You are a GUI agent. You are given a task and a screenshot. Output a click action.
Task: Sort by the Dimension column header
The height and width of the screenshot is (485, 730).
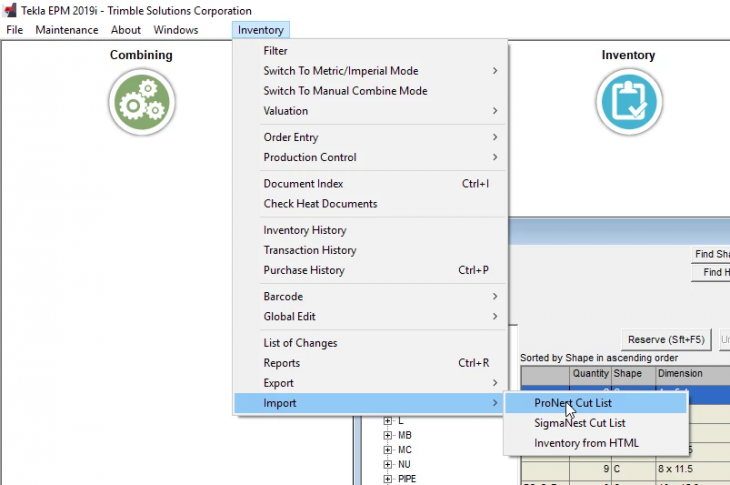point(693,374)
